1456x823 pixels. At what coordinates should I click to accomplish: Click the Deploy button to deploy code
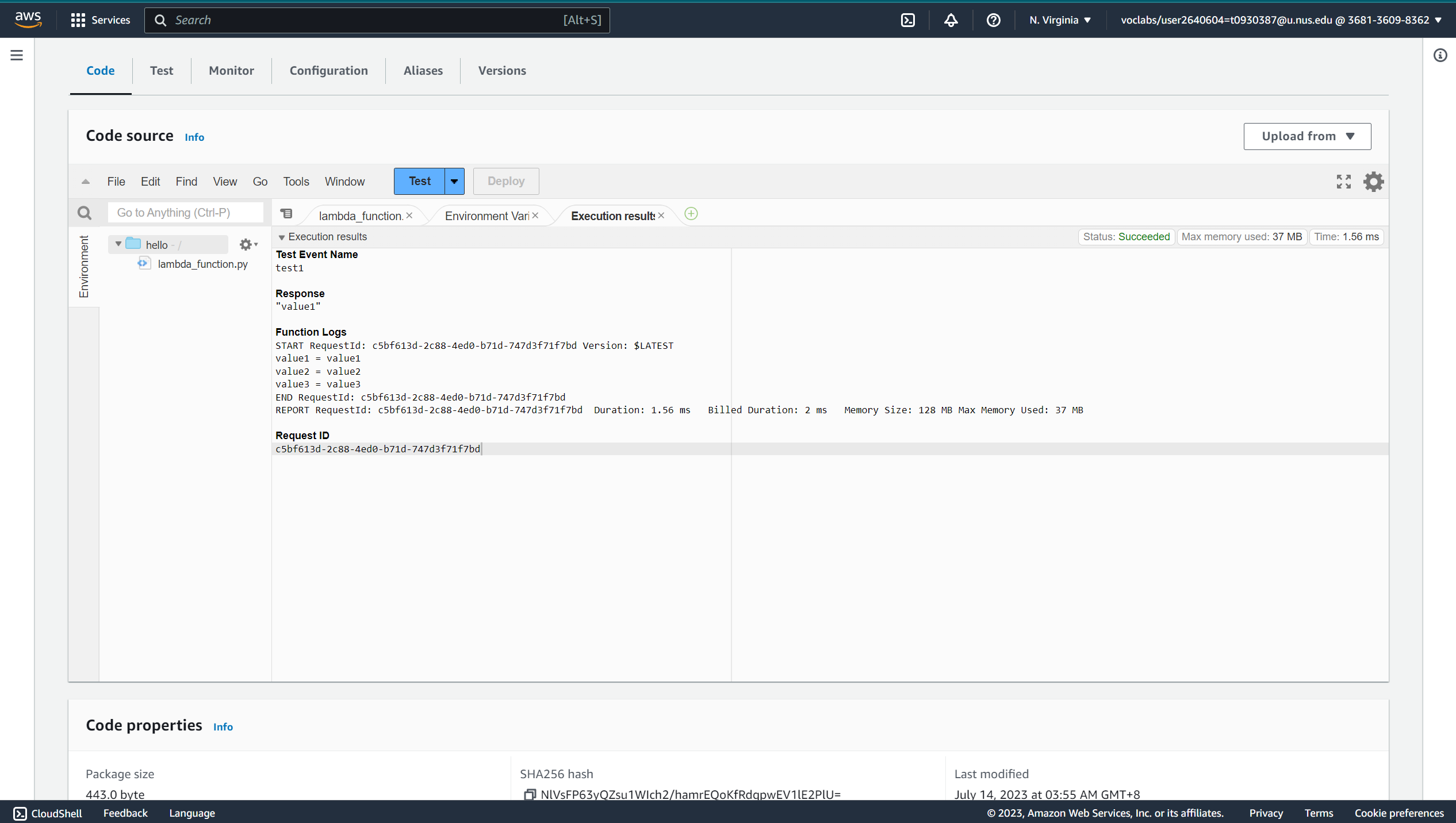505,181
